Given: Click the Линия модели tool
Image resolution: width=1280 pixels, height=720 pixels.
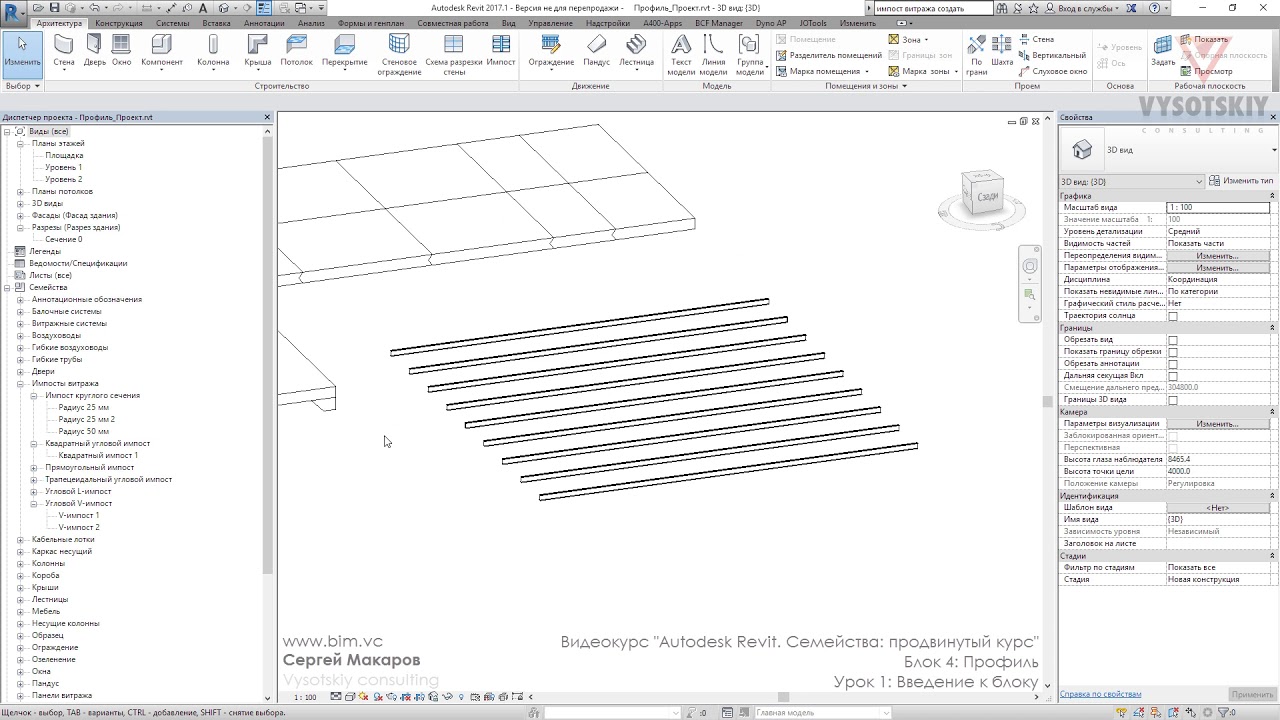Looking at the screenshot, I should tap(714, 55).
